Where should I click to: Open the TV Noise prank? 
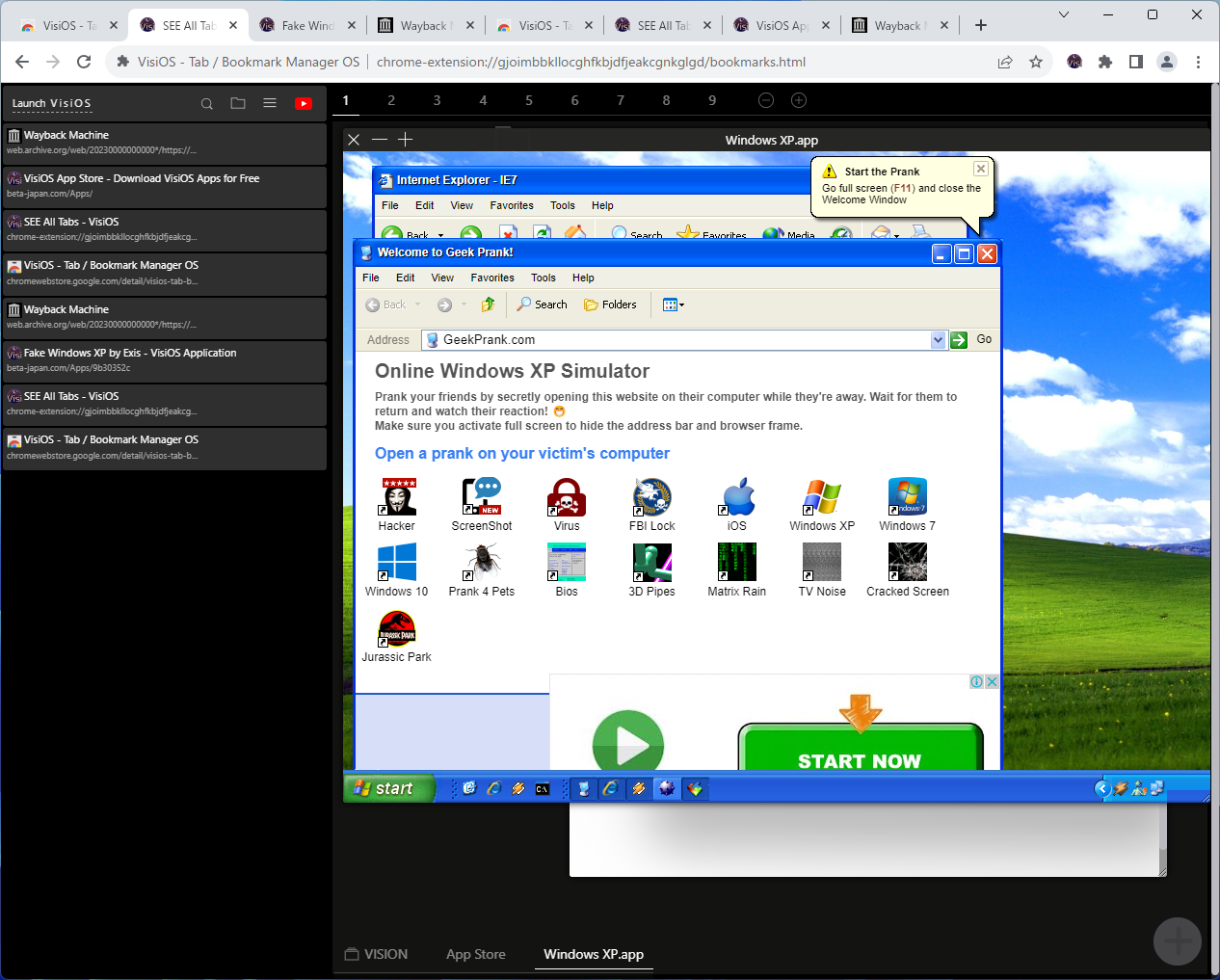(x=821, y=562)
